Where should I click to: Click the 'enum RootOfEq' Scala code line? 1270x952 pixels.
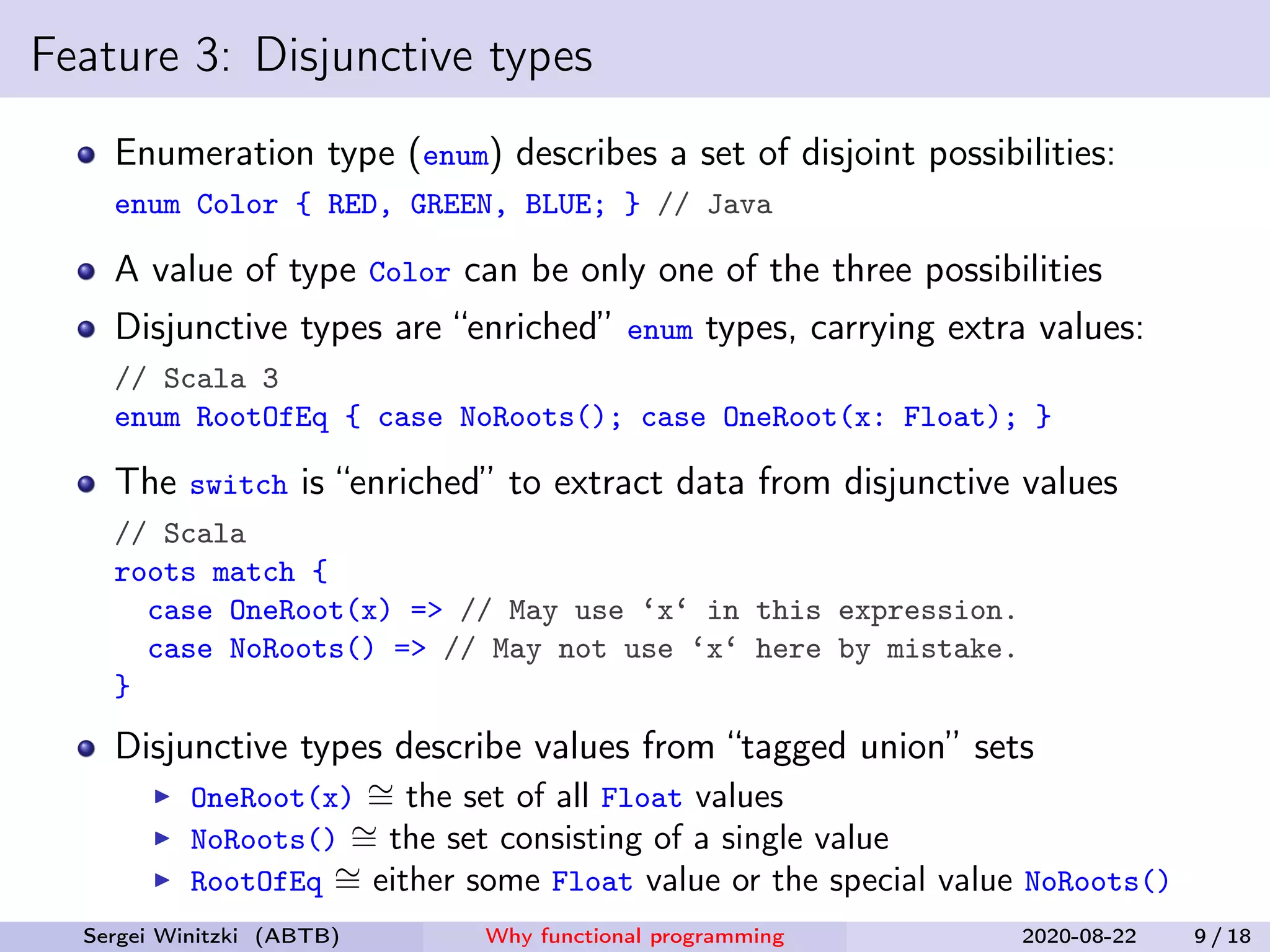pyautogui.click(x=582, y=417)
